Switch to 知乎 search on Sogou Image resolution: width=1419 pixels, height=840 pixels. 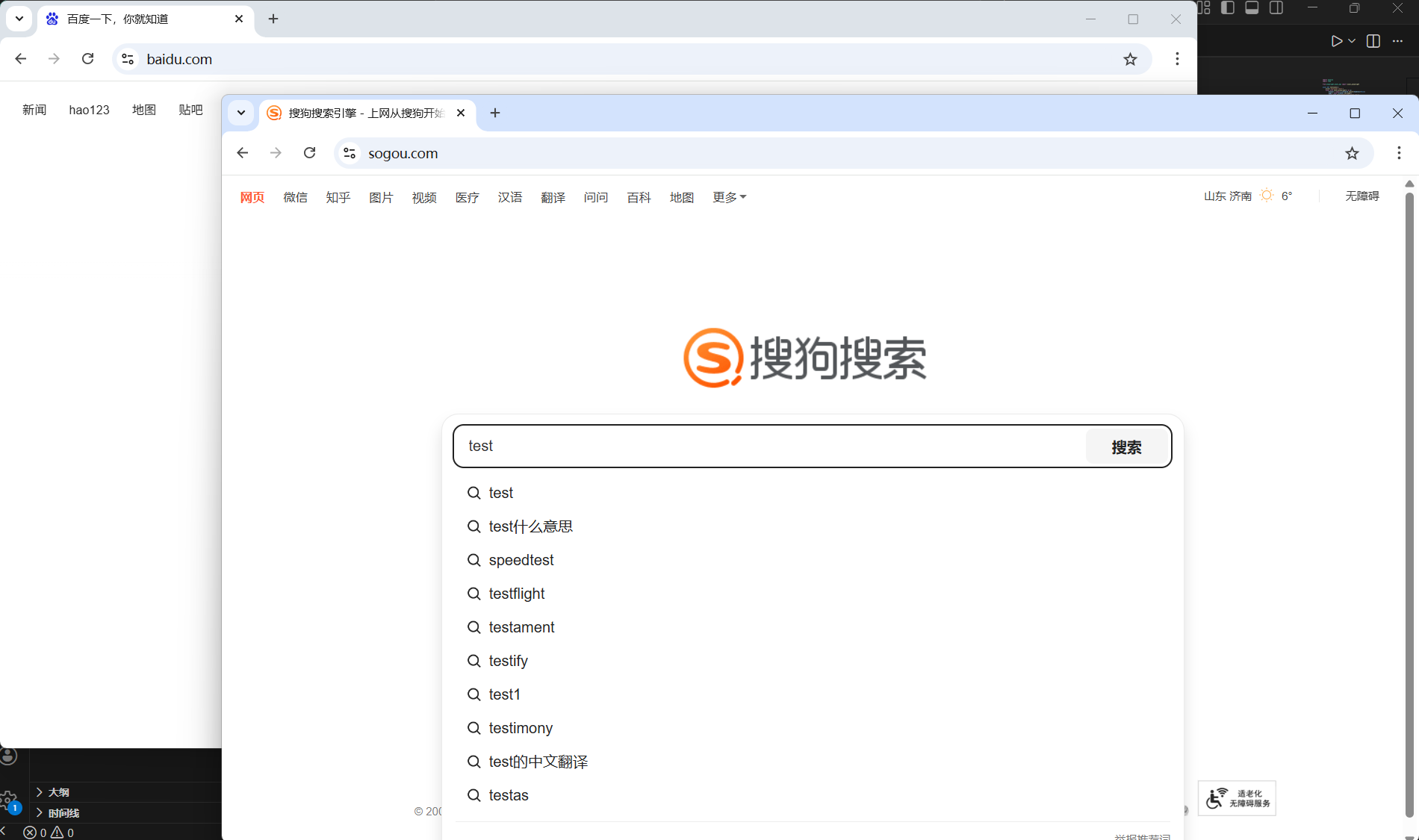tap(338, 197)
